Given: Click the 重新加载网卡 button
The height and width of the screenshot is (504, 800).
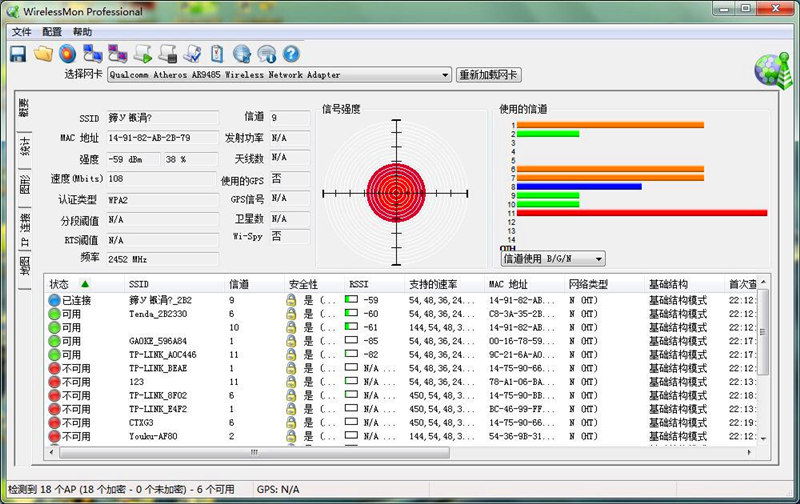Looking at the screenshot, I should pyautogui.click(x=488, y=75).
